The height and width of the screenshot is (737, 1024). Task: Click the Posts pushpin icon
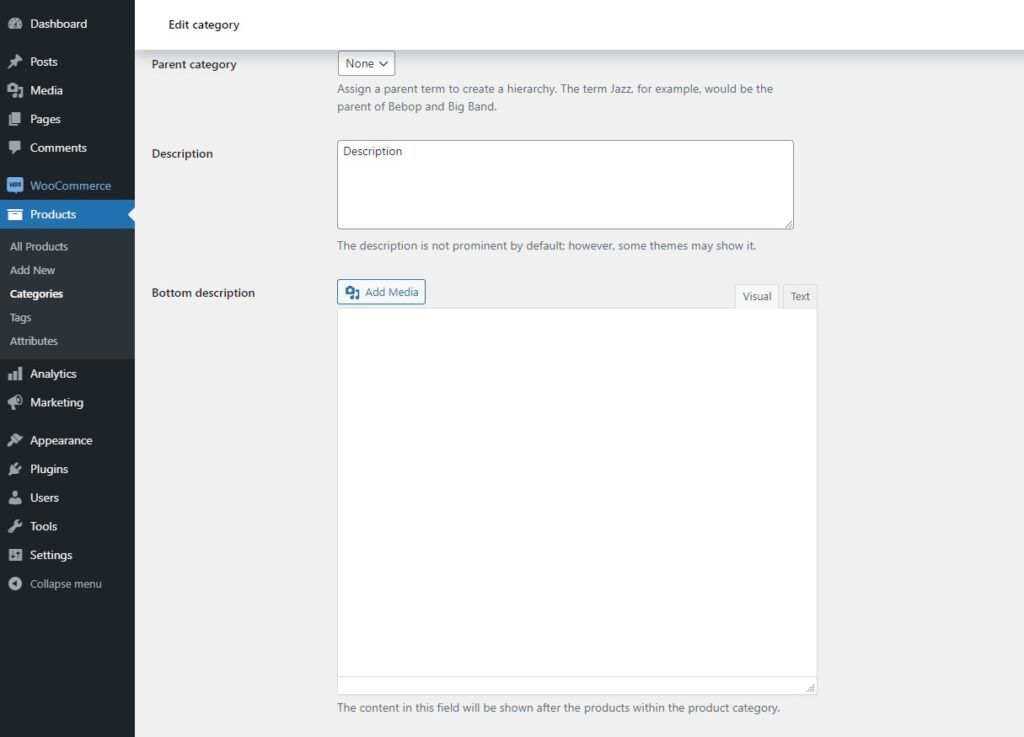[15, 61]
